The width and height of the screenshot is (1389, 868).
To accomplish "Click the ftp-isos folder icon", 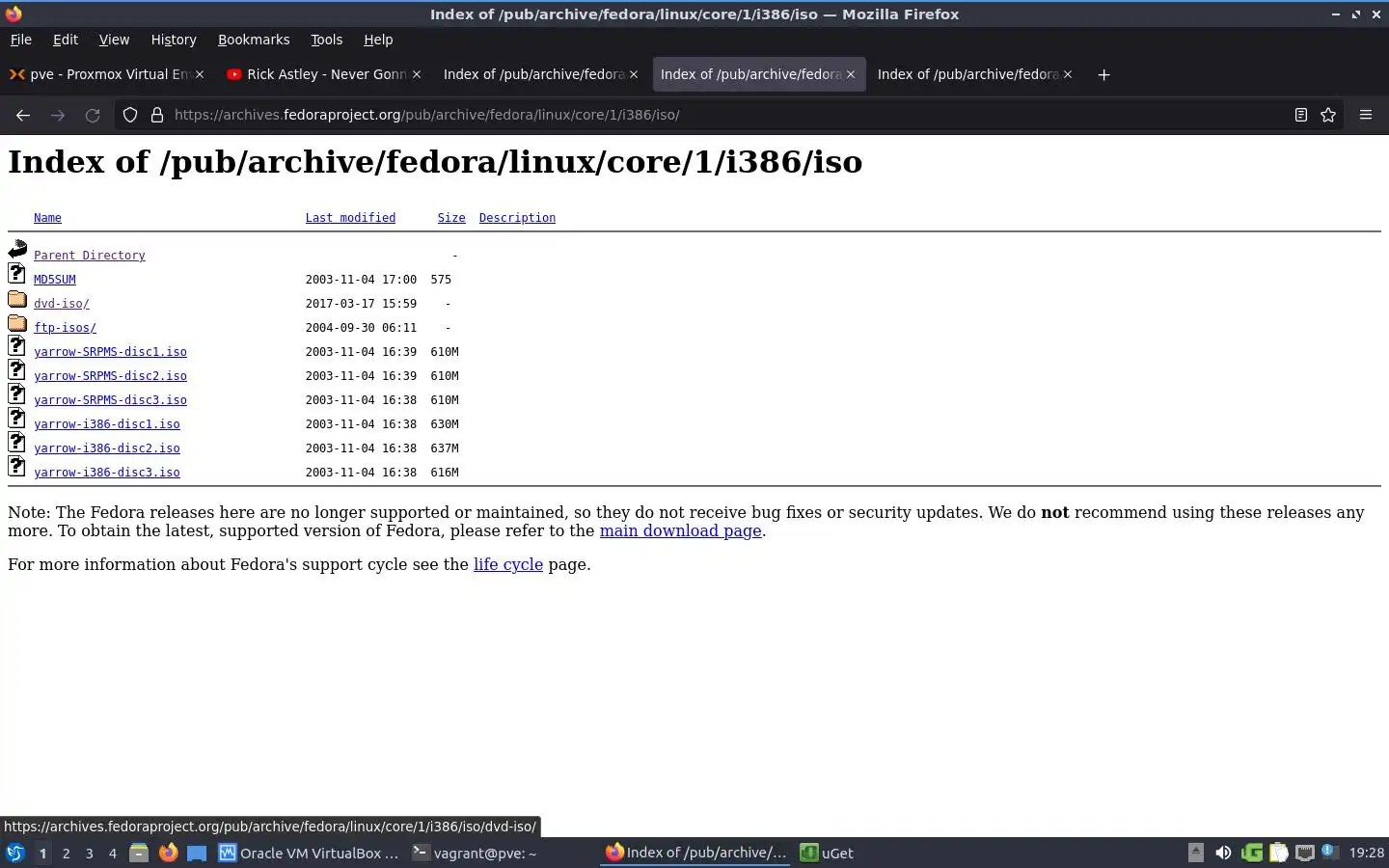I will coord(17,323).
